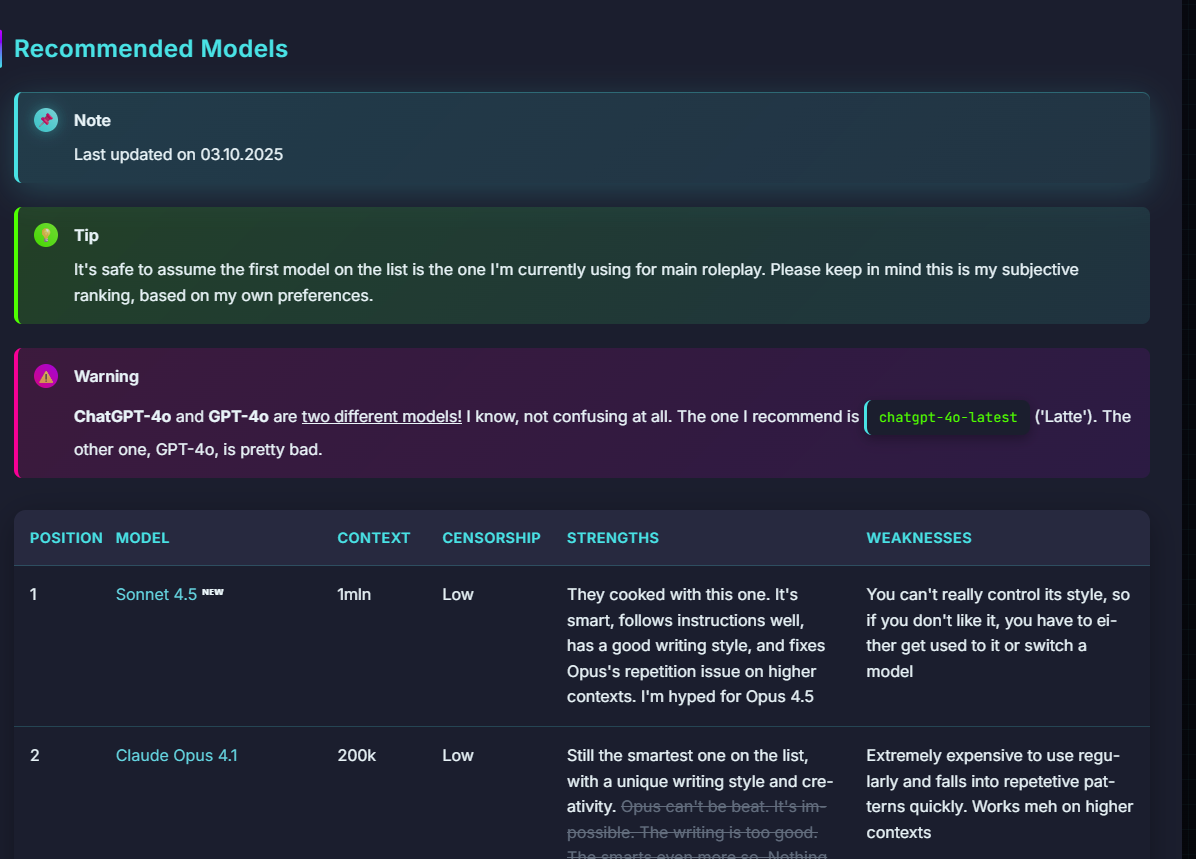This screenshot has height=859, width=1196.
Task: Click the Recommended Models heading
Action: (151, 48)
